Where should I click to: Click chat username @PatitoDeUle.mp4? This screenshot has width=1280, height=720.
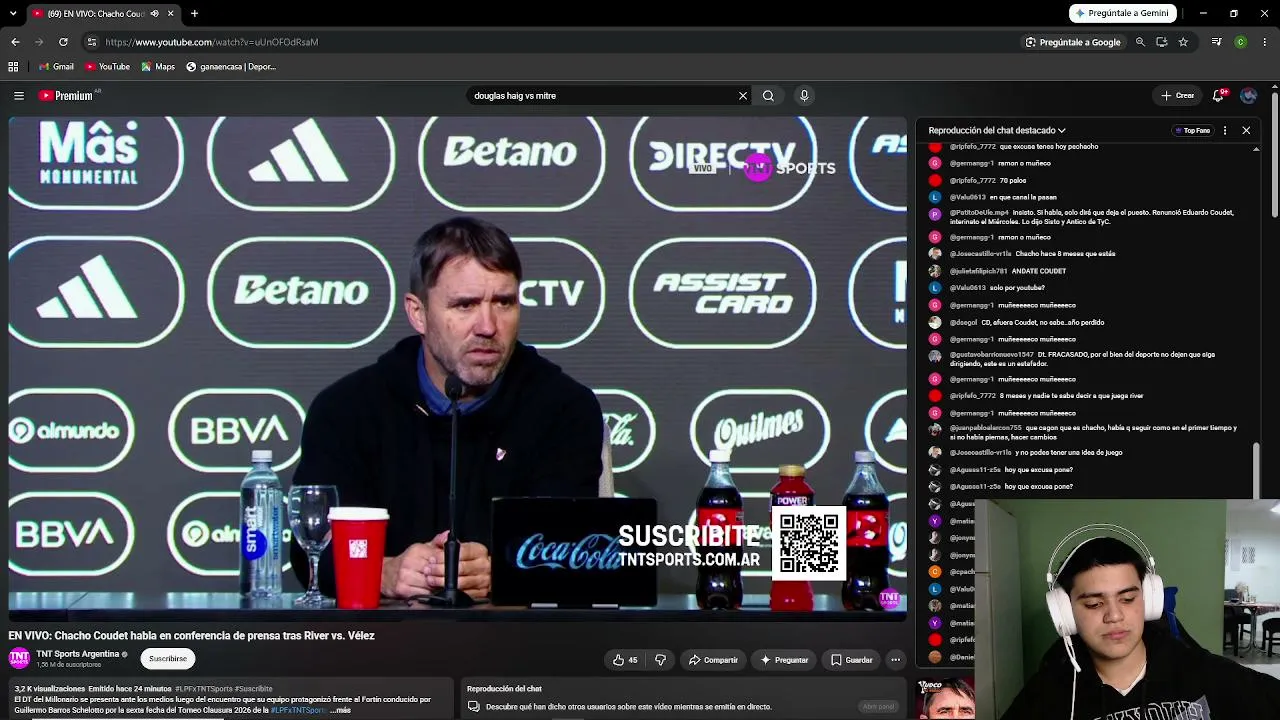coord(979,213)
